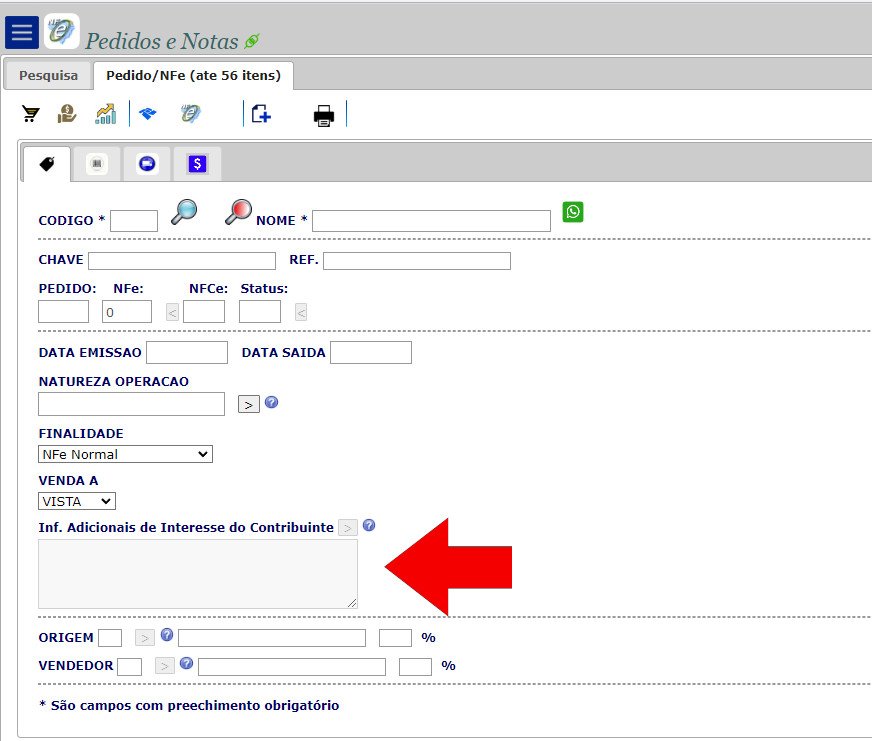Viewport: 872px width, 741px height.
Task: Open the growth bar chart toolbar icon
Action: 105,114
